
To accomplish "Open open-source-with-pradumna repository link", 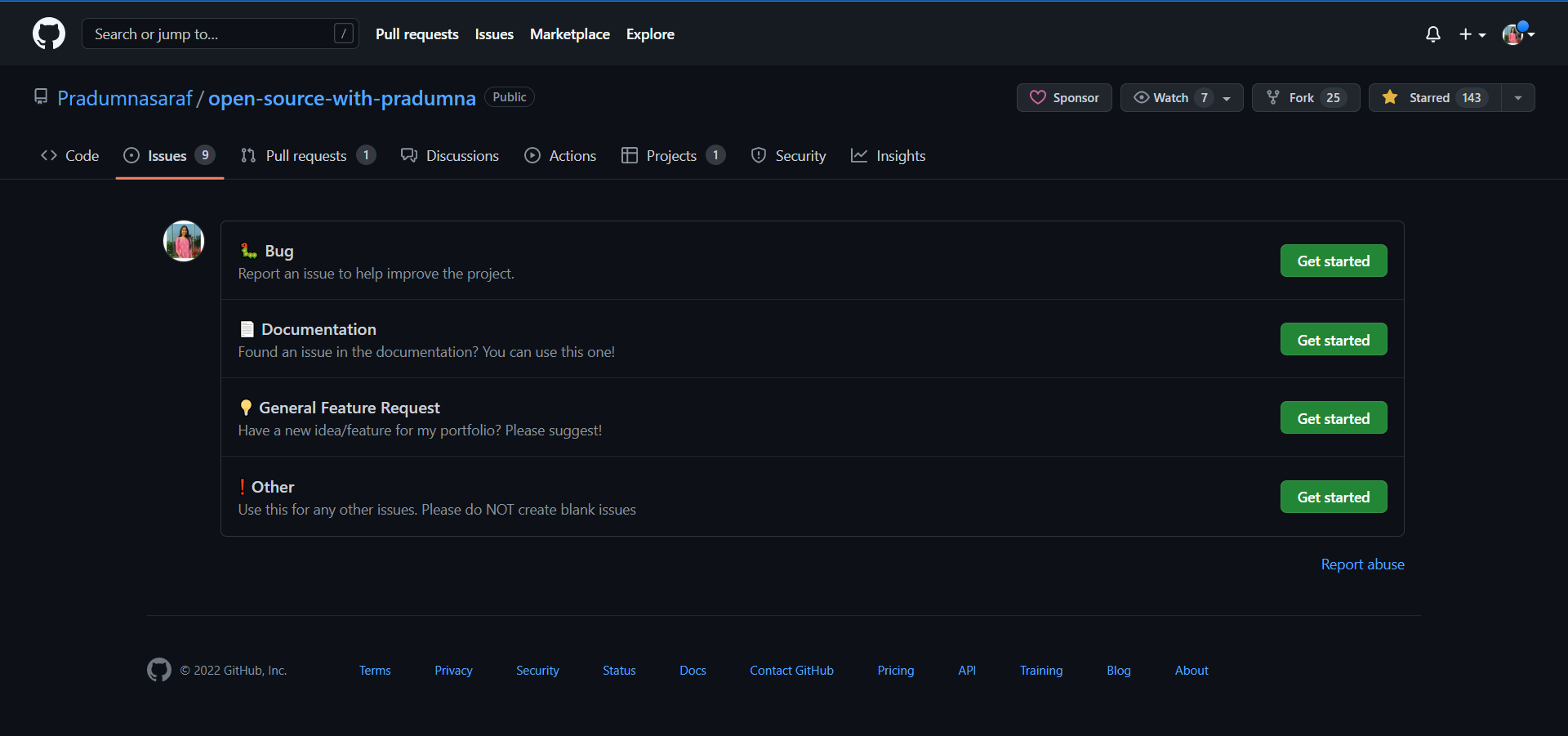I will coord(341,98).
